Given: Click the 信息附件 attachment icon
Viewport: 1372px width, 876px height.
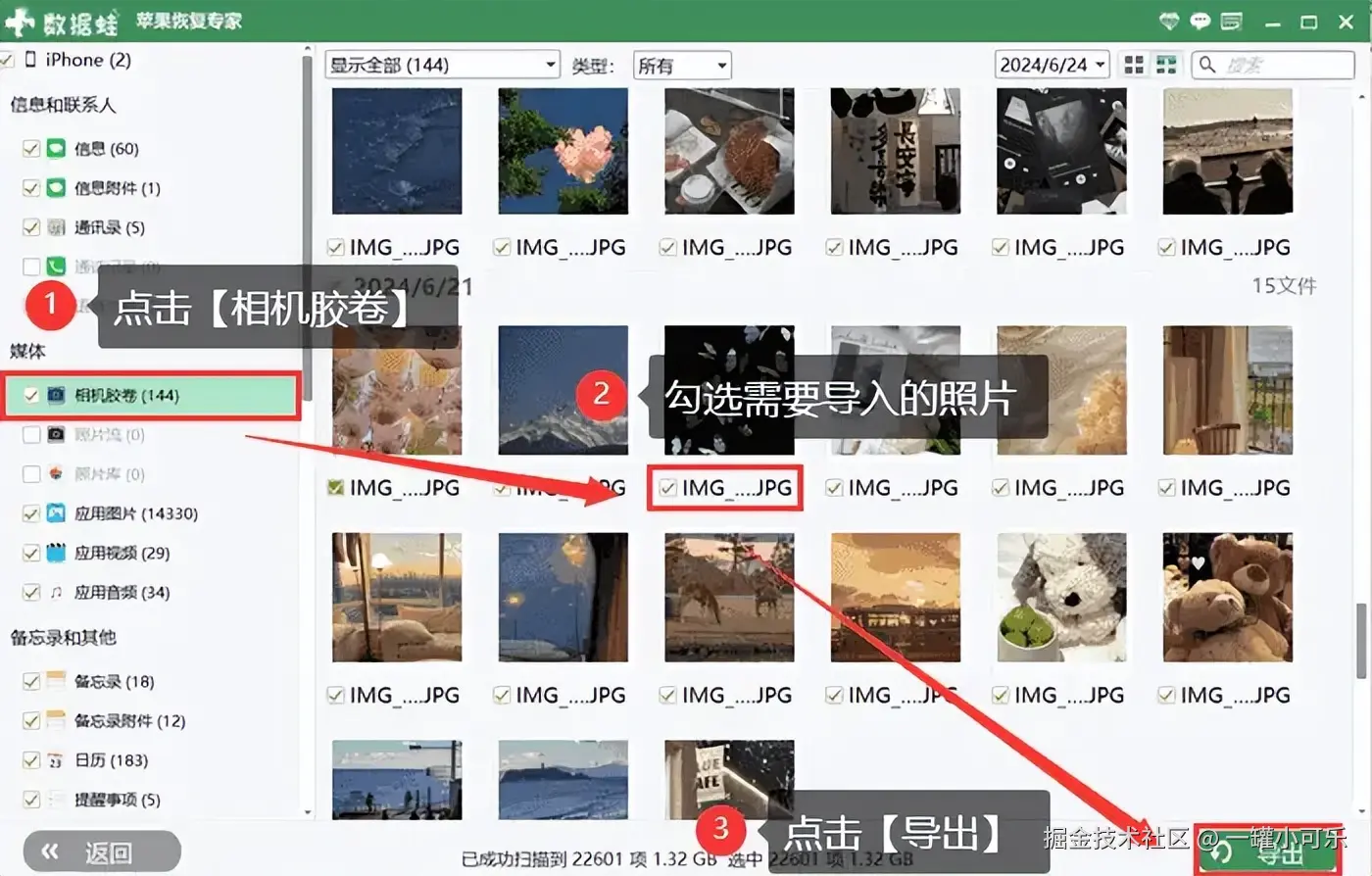Looking at the screenshot, I should click(x=57, y=188).
